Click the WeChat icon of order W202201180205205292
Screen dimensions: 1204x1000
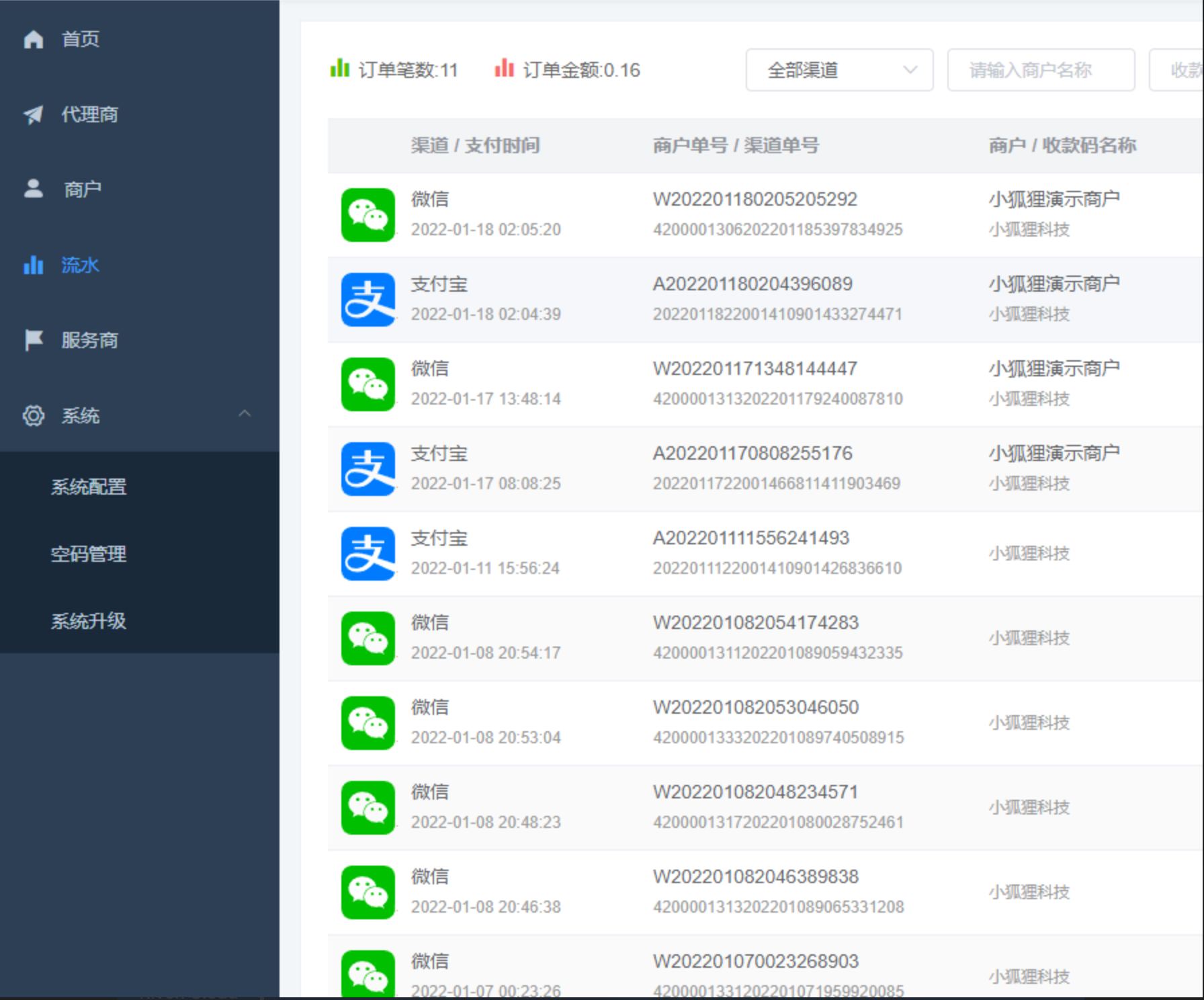[368, 214]
